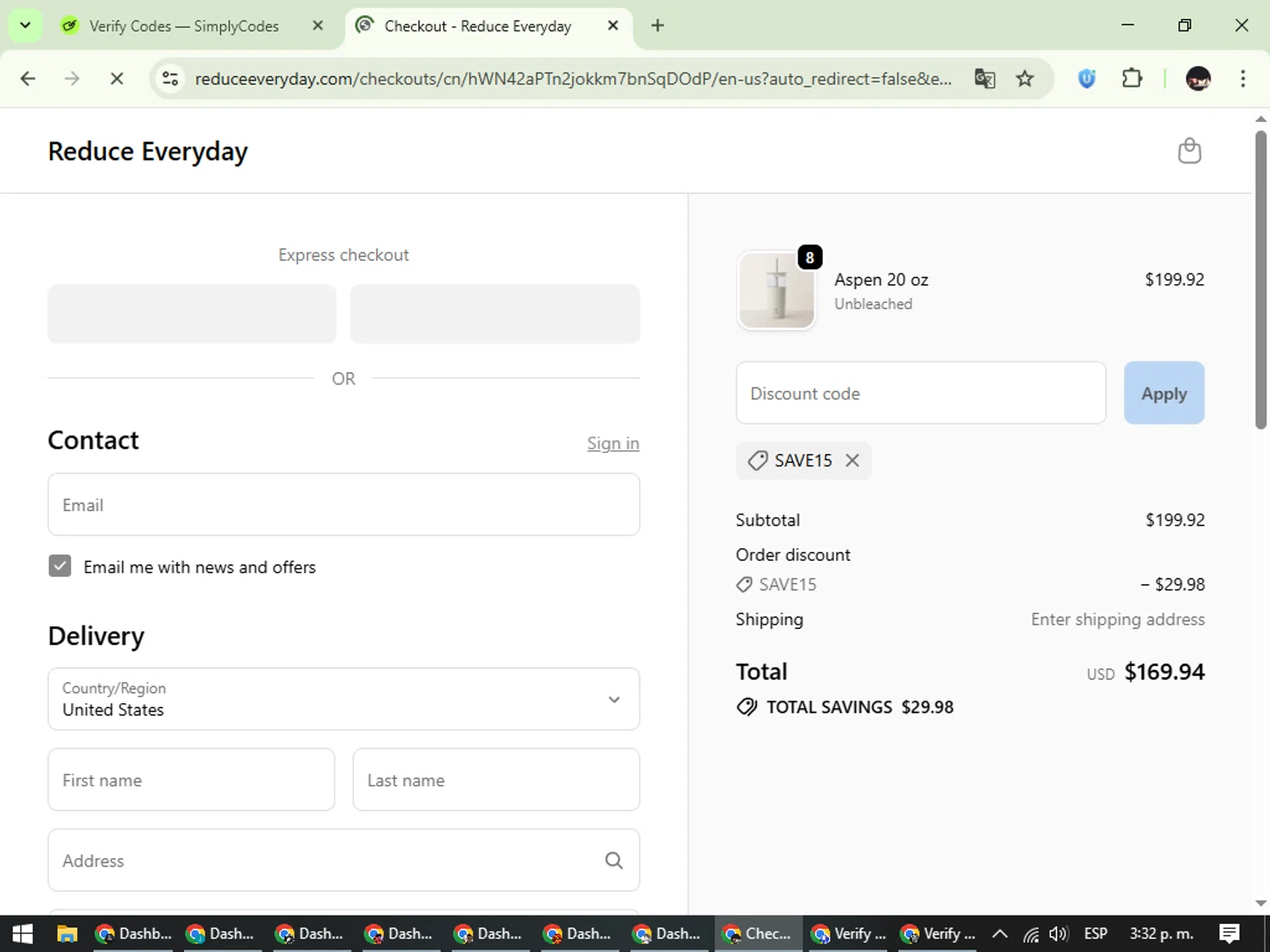Click the address search magnifier icon
The height and width of the screenshot is (952, 1270).
tap(614, 861)
